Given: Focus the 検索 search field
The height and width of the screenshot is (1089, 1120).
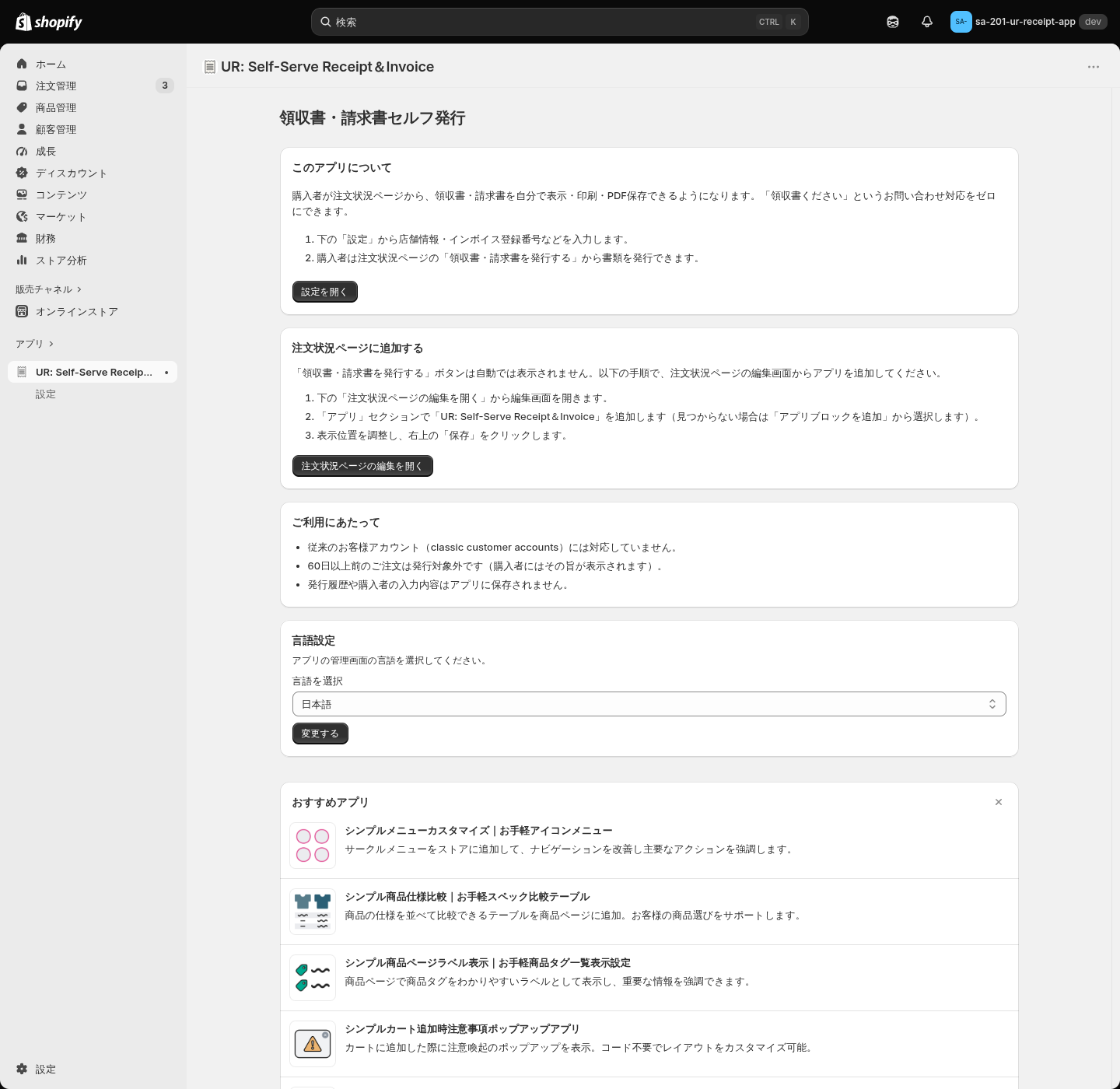Looking at the screenshot, I should click(x=560, y=22).
